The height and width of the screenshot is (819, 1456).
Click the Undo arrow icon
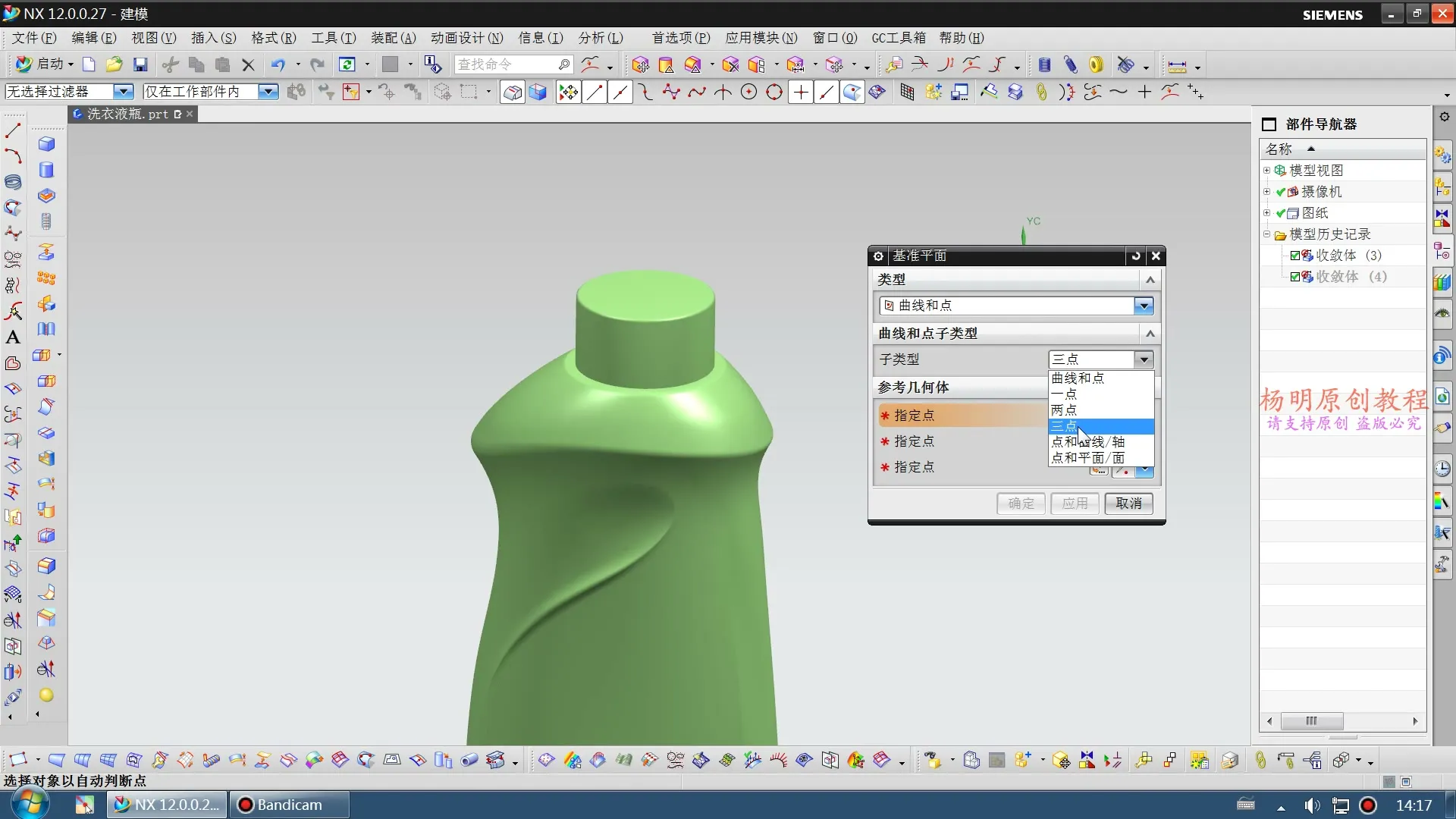point(278,64)
